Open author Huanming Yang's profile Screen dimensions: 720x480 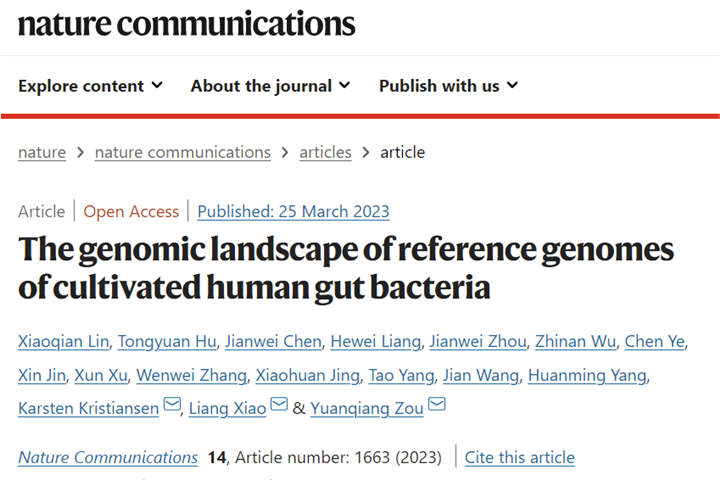coord(587,376)
